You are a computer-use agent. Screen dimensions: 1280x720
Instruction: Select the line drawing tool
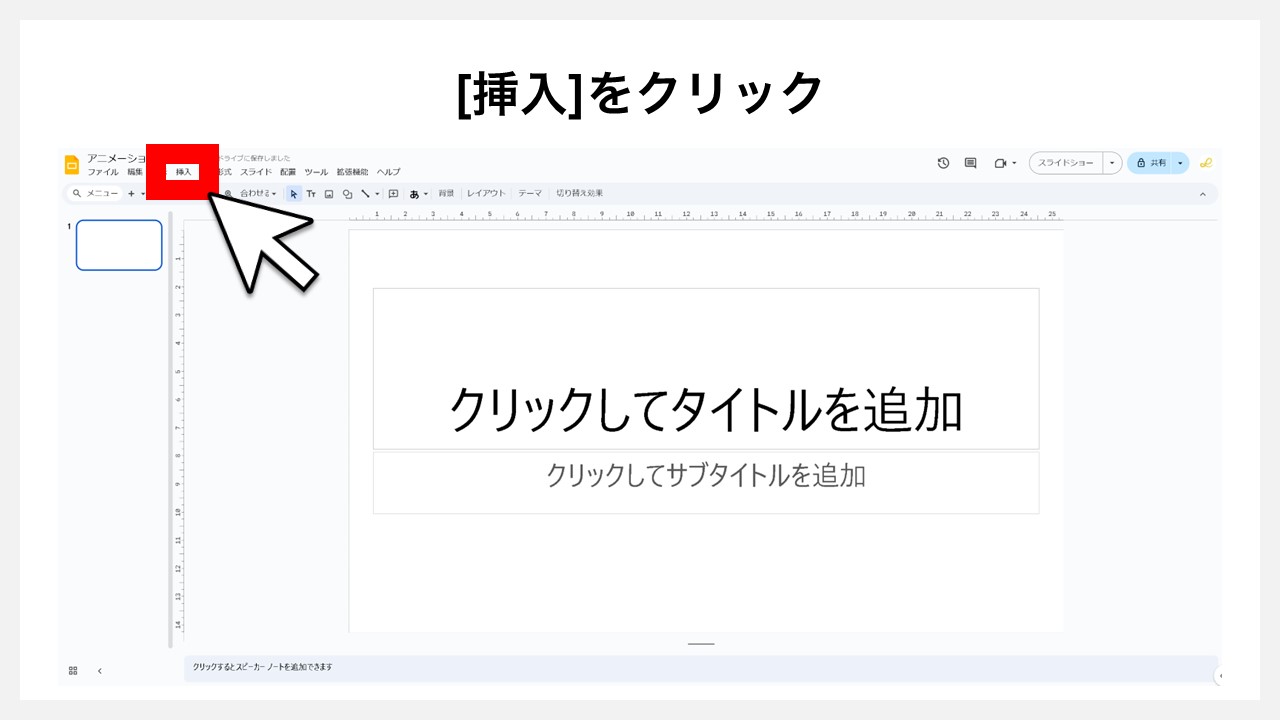click(366, 193)
